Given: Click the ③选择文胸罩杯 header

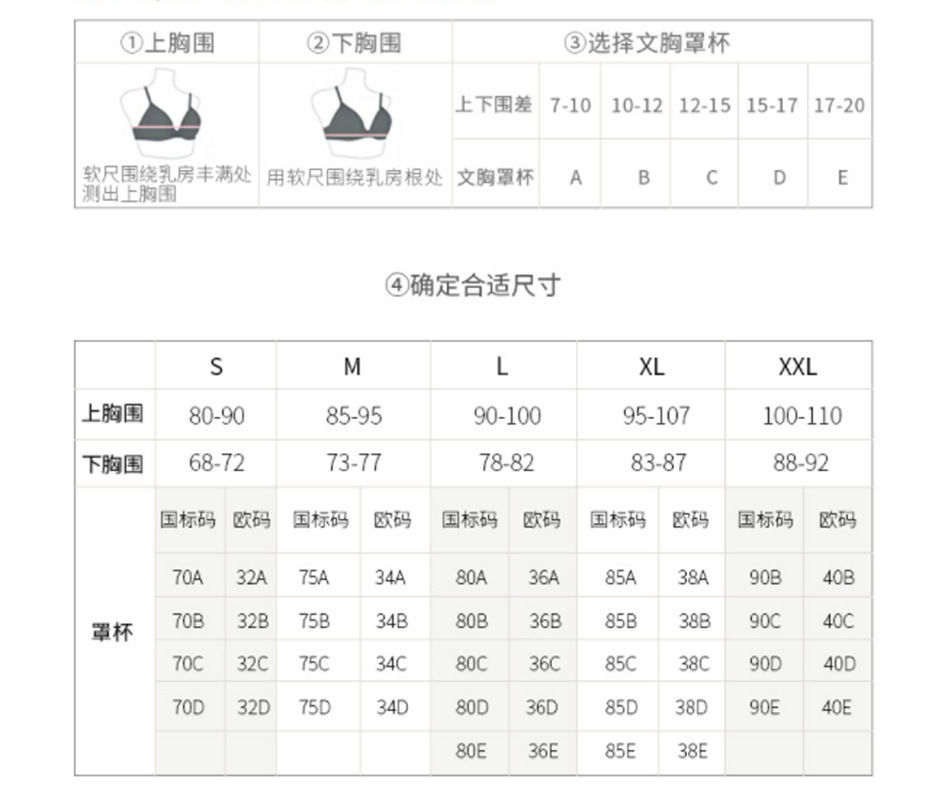Looking at the screenshot, I should click(647, 43).
